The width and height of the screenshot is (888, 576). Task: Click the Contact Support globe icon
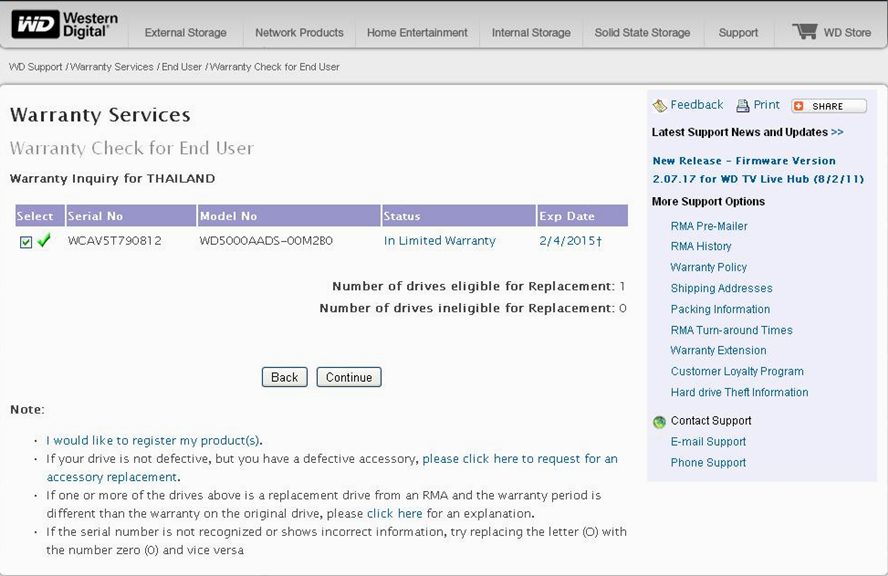pyautogui.click(x=659, y=422)
